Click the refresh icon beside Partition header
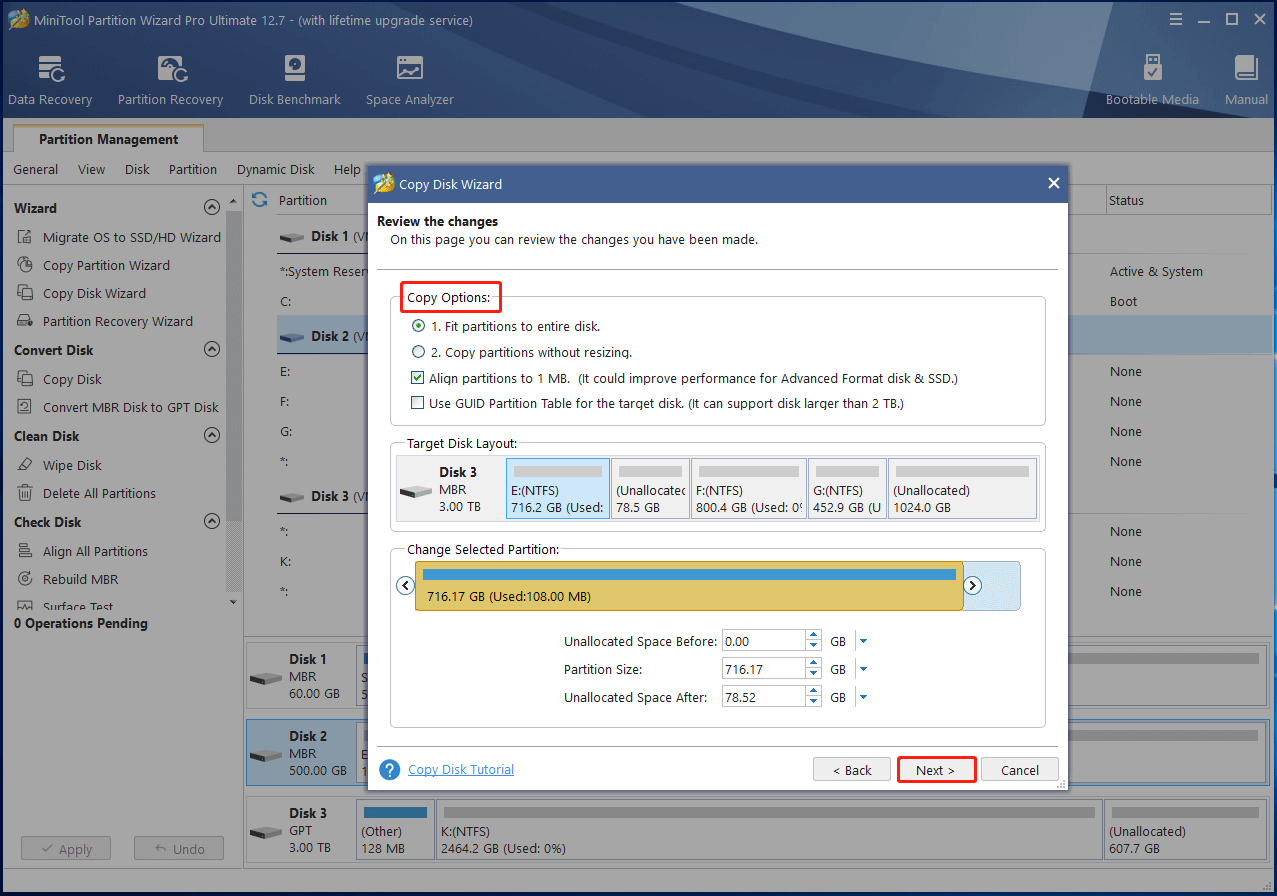Screen dimensions: 1277x896 260,200
